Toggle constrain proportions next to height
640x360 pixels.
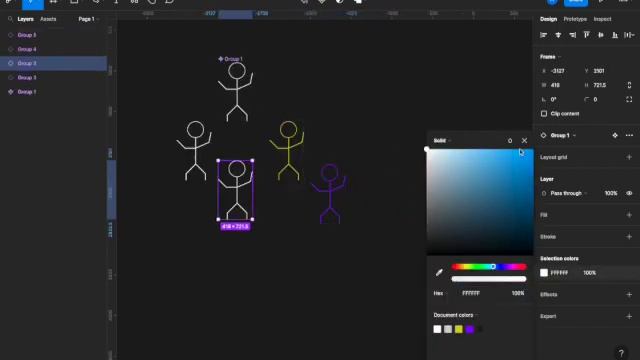pos(629,85)
